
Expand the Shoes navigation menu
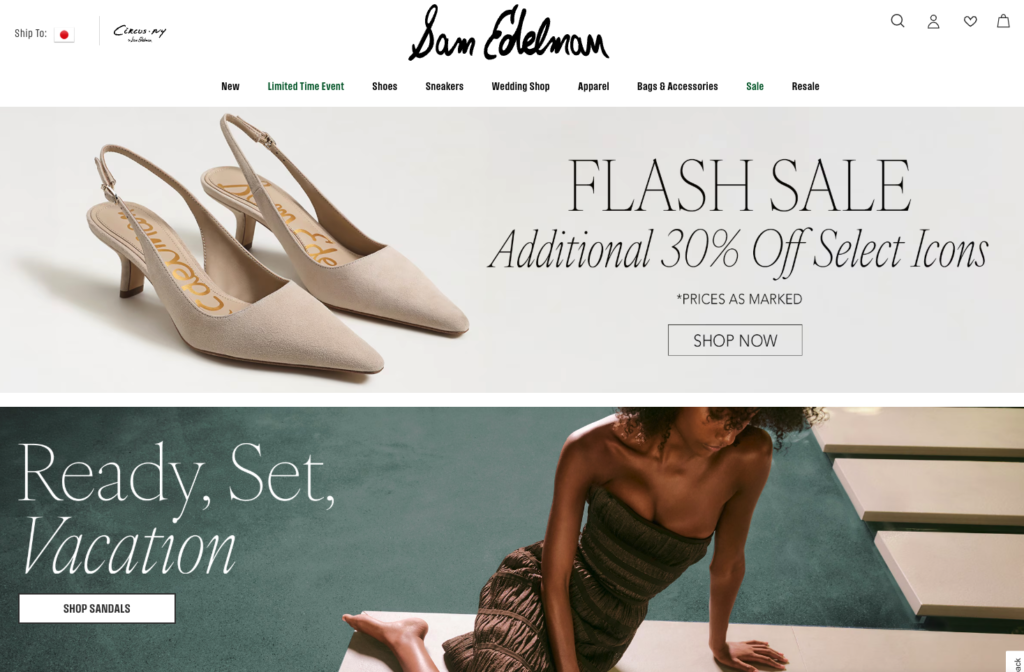pos(385,86)
